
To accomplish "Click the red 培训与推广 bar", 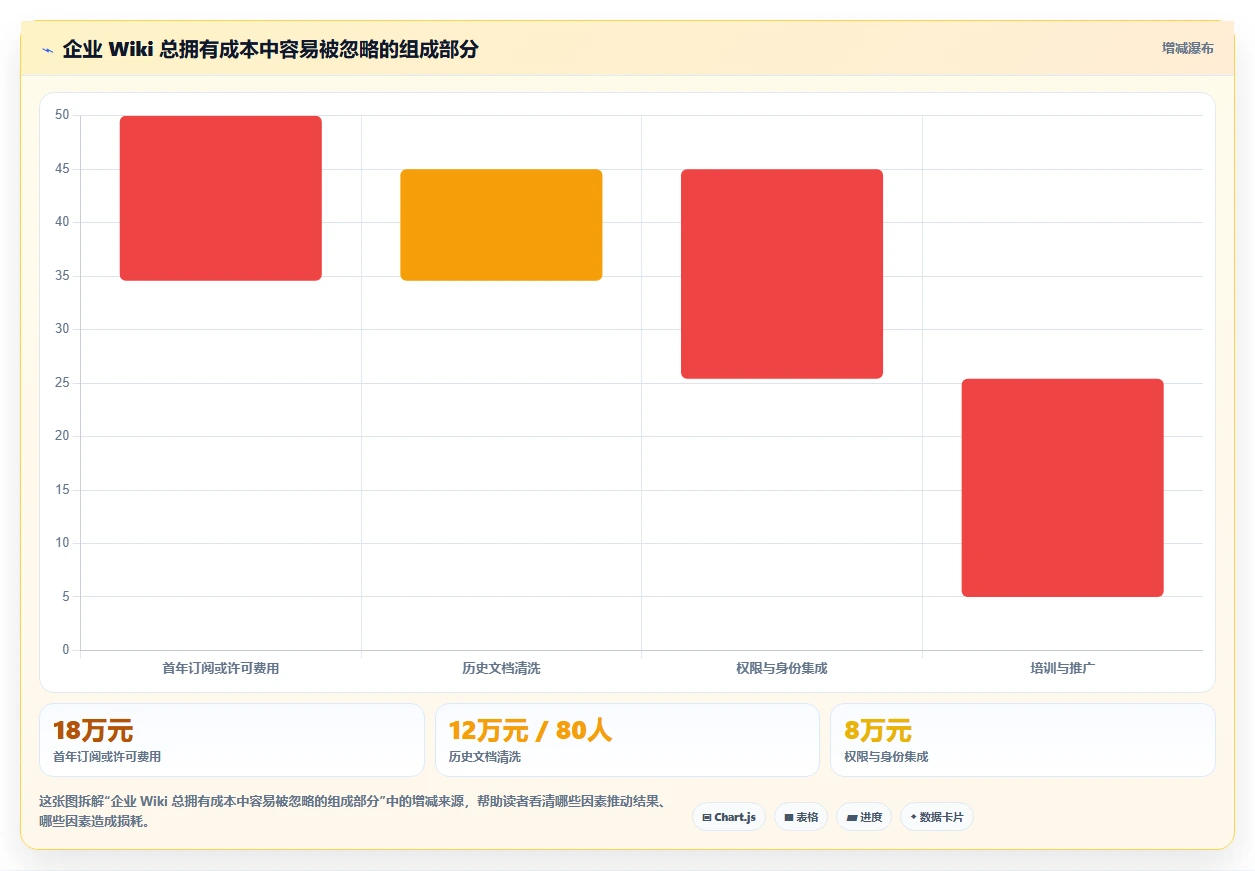I will coord(1063,488).
